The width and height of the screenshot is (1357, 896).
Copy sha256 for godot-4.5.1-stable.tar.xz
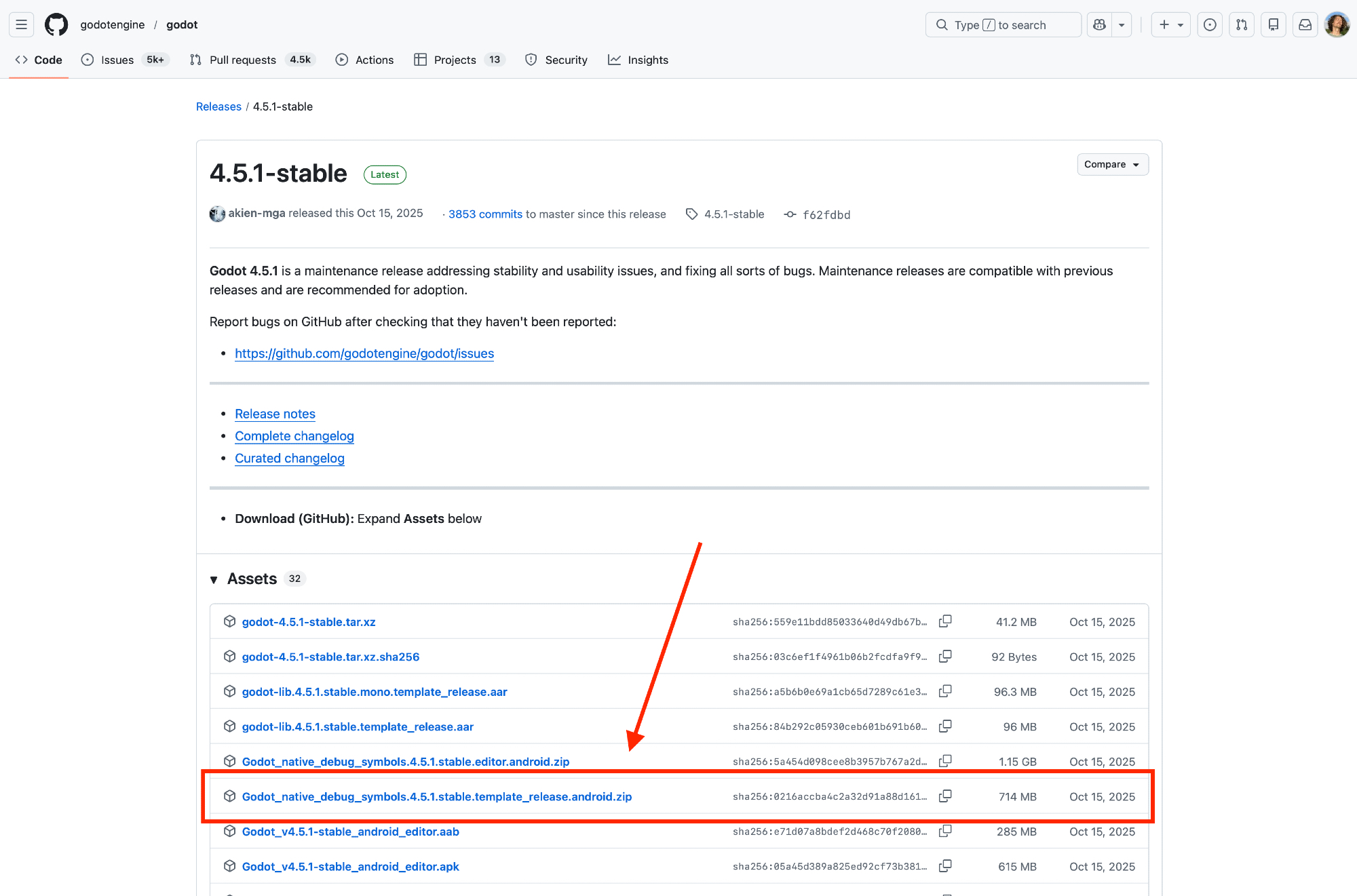pos(945,621)
